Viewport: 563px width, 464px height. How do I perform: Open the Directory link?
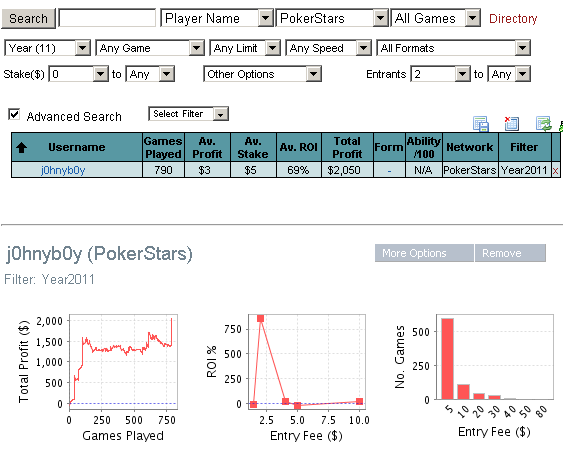click(513, 18)
